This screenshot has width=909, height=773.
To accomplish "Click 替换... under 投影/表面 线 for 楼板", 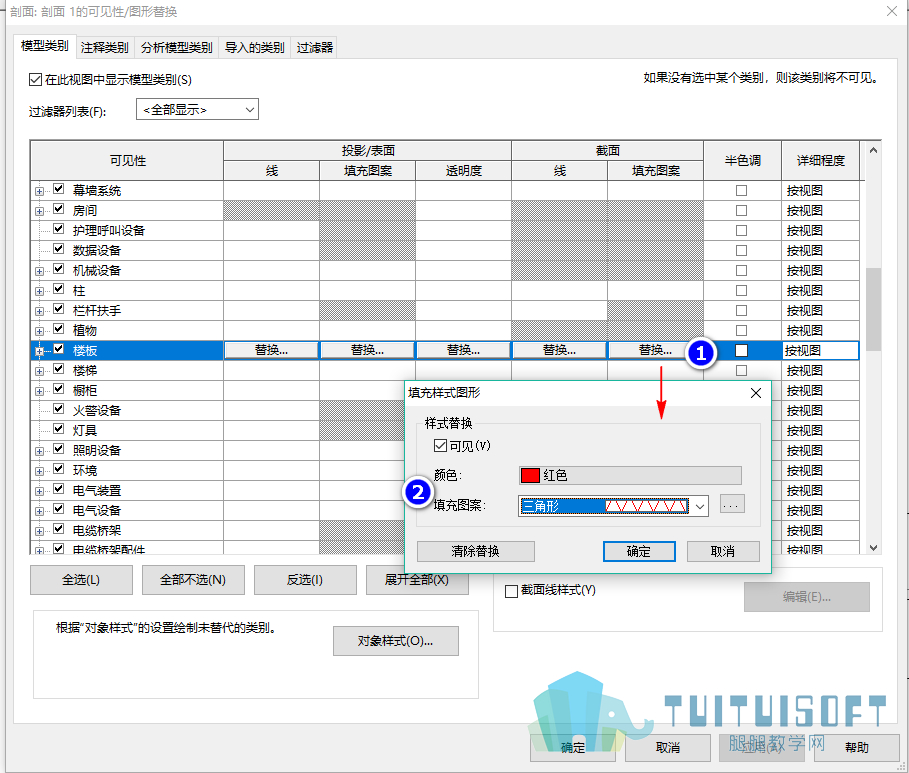I will pyautogui.click(x=271, y=350).
